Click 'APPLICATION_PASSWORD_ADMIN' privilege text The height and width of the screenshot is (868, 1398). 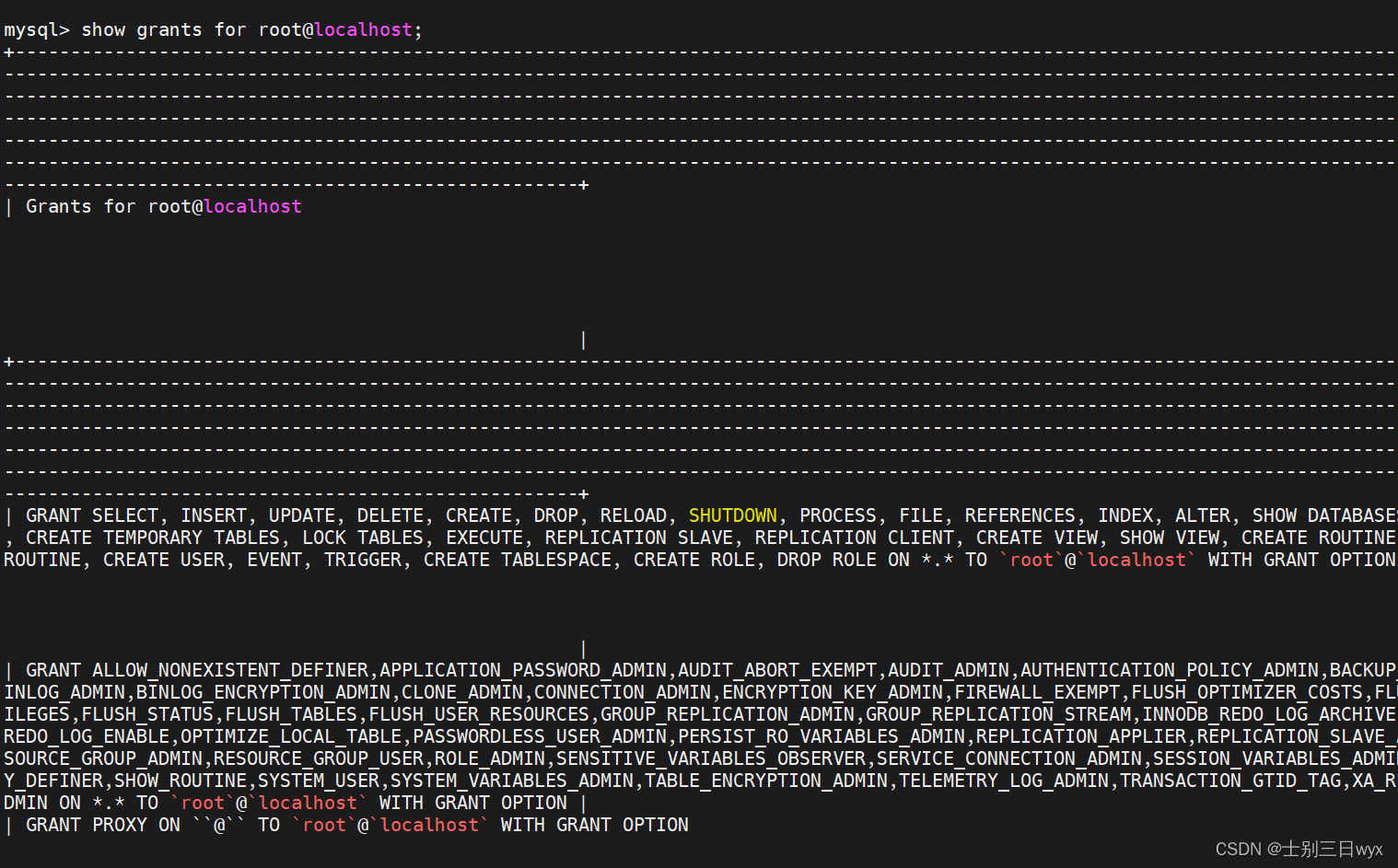523,671
